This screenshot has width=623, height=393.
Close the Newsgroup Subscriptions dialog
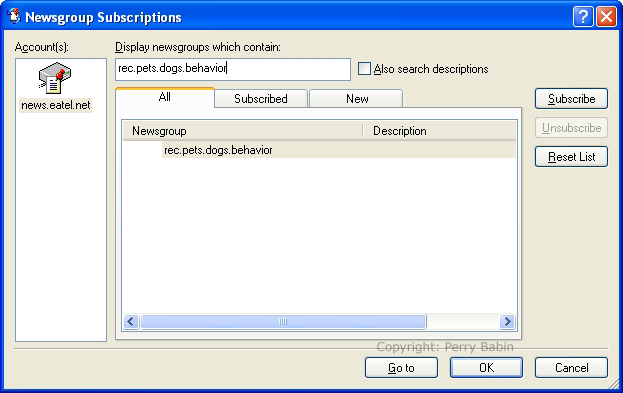(x=606, y=17)
